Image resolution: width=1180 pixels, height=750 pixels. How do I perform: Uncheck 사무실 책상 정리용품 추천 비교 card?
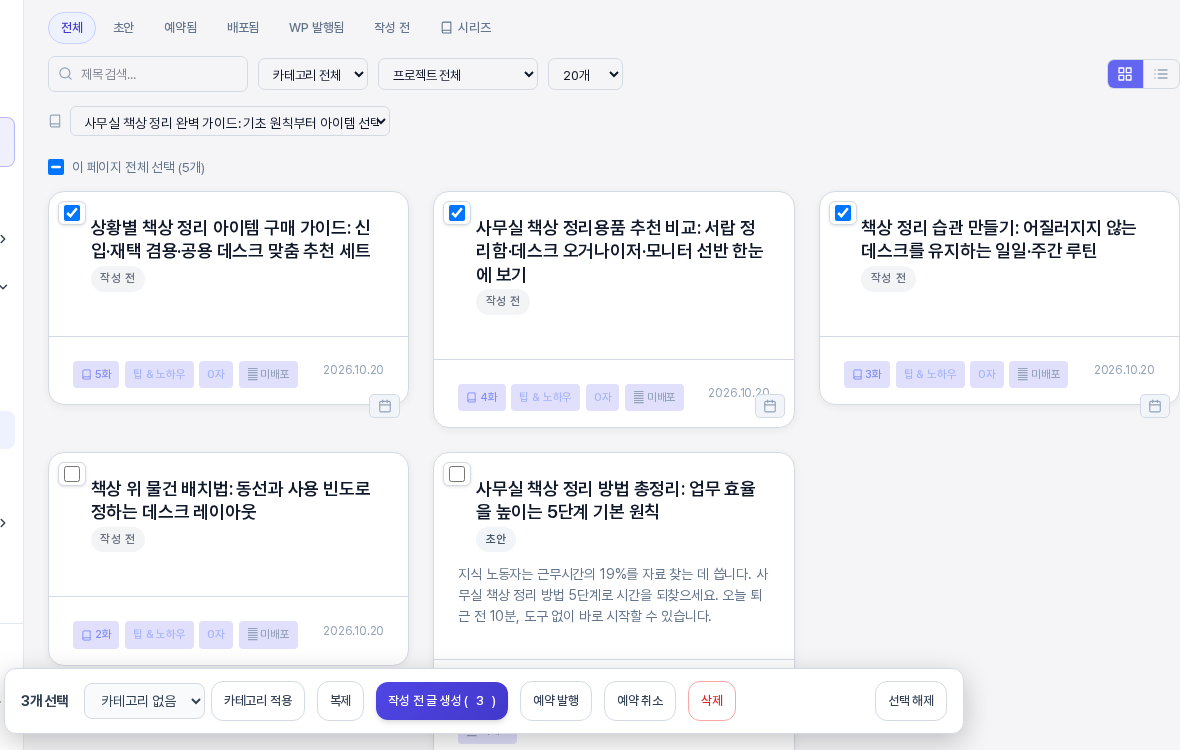(x=457, y=213)
